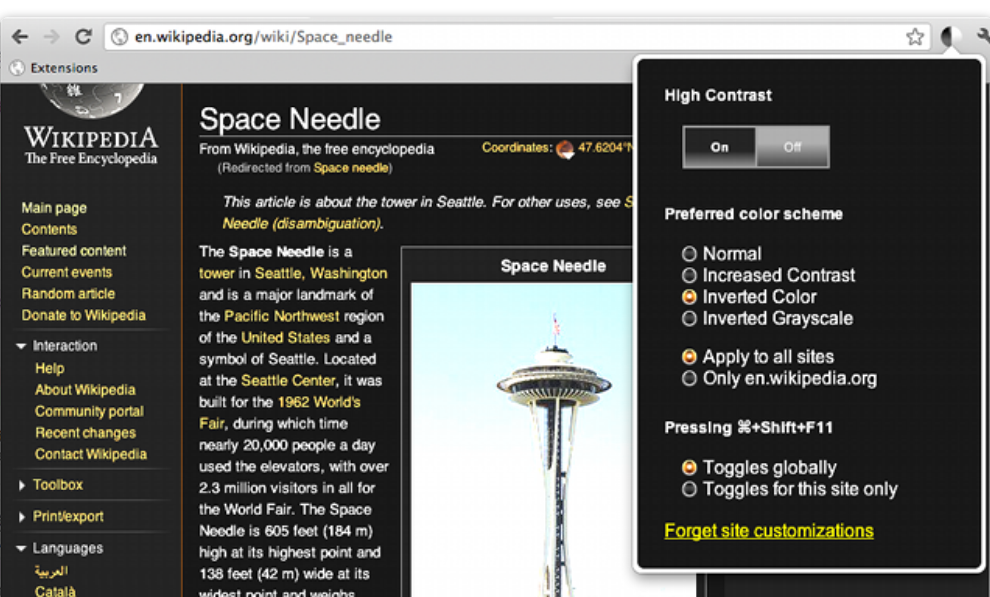Turn High Contrast off

click(x=792, y=147)
